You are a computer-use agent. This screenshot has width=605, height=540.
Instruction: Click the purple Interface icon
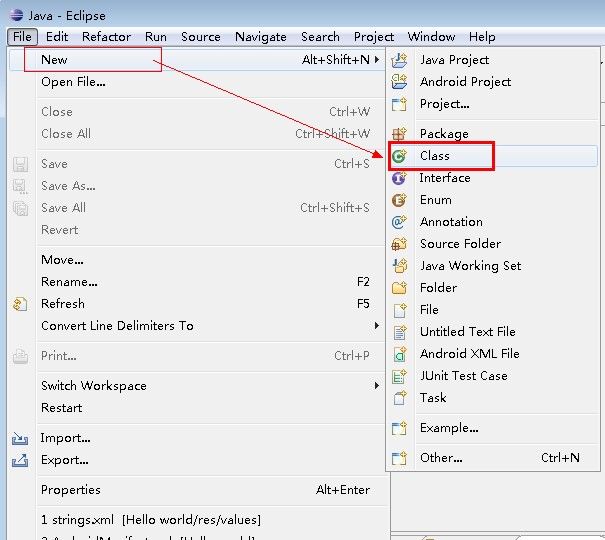pyautogui.click(x=399, y=178)
